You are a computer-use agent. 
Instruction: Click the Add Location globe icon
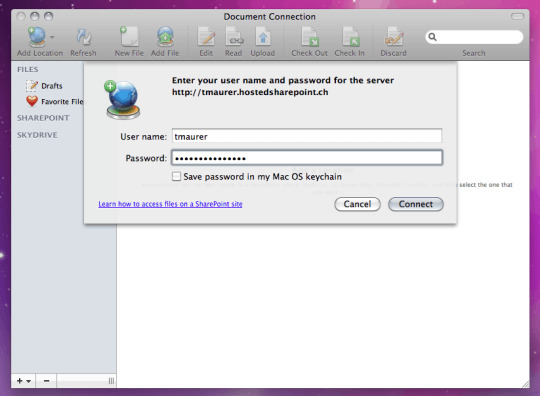37,37
